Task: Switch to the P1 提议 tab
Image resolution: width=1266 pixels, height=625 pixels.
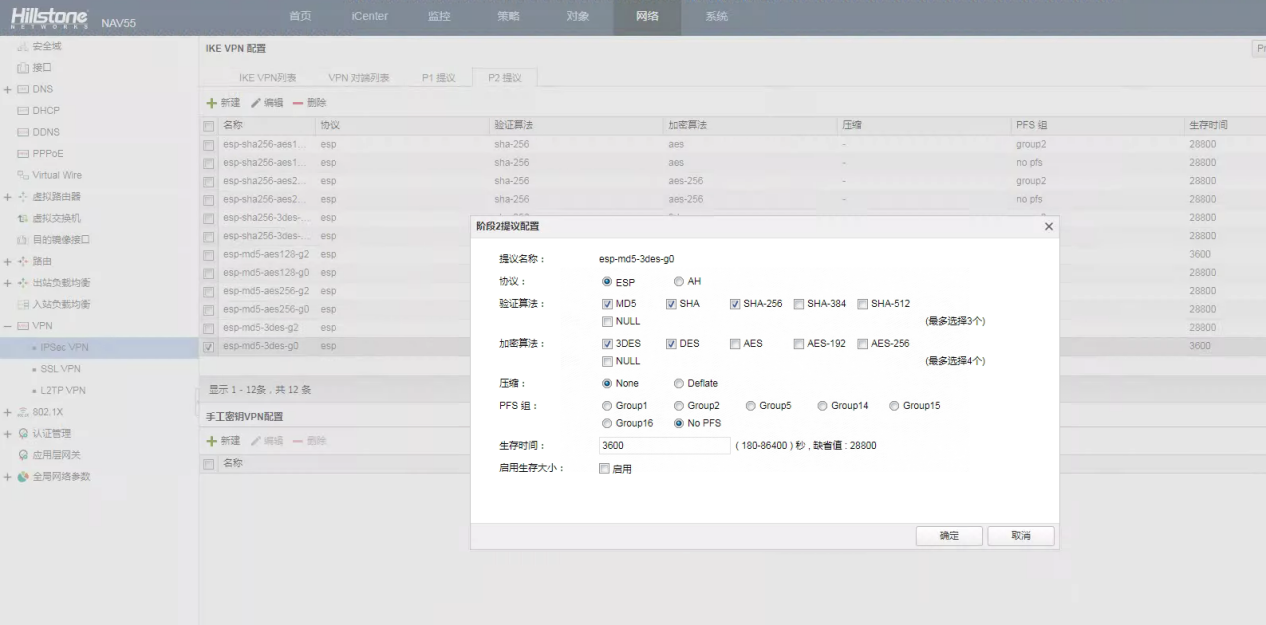Action: coord(439,78)
